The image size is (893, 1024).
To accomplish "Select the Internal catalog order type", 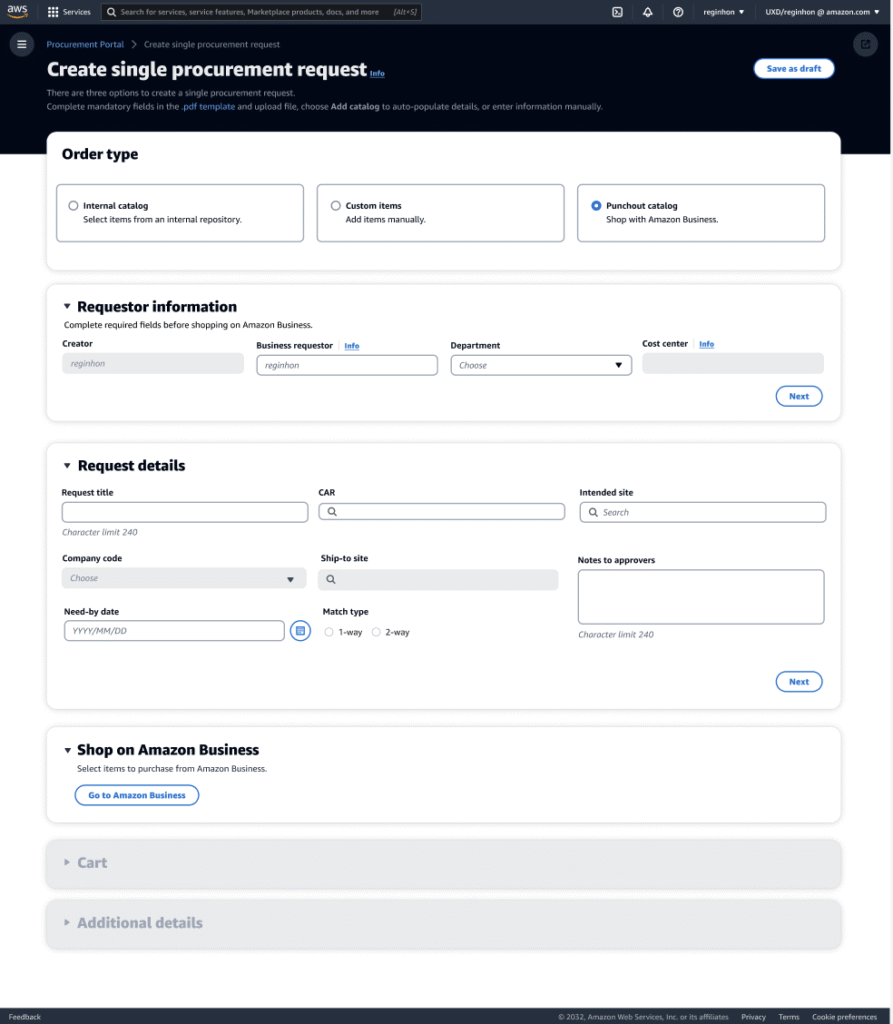I will 73,206.
